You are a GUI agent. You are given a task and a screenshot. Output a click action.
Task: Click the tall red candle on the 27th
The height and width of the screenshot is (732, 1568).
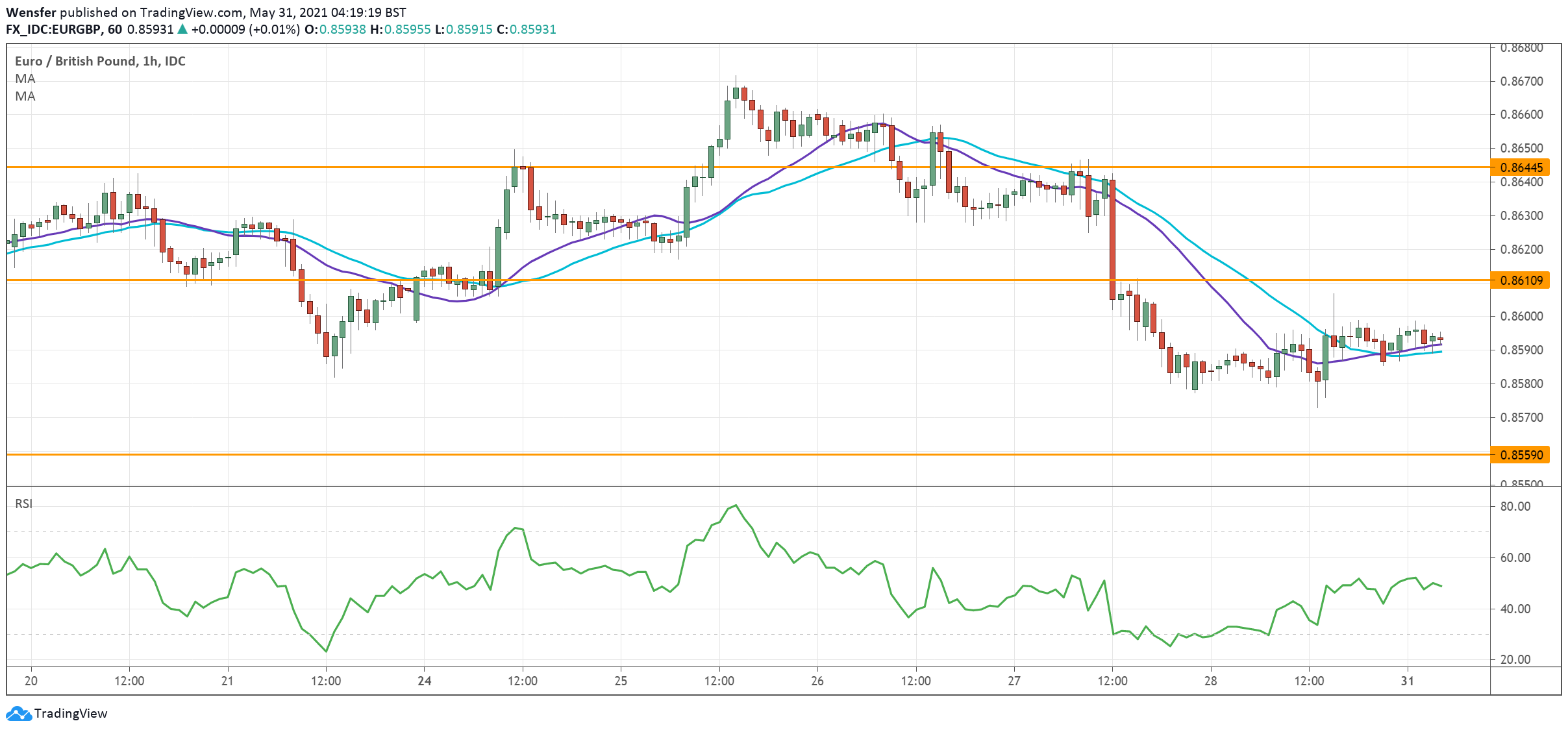click(x=1112, y=239)
